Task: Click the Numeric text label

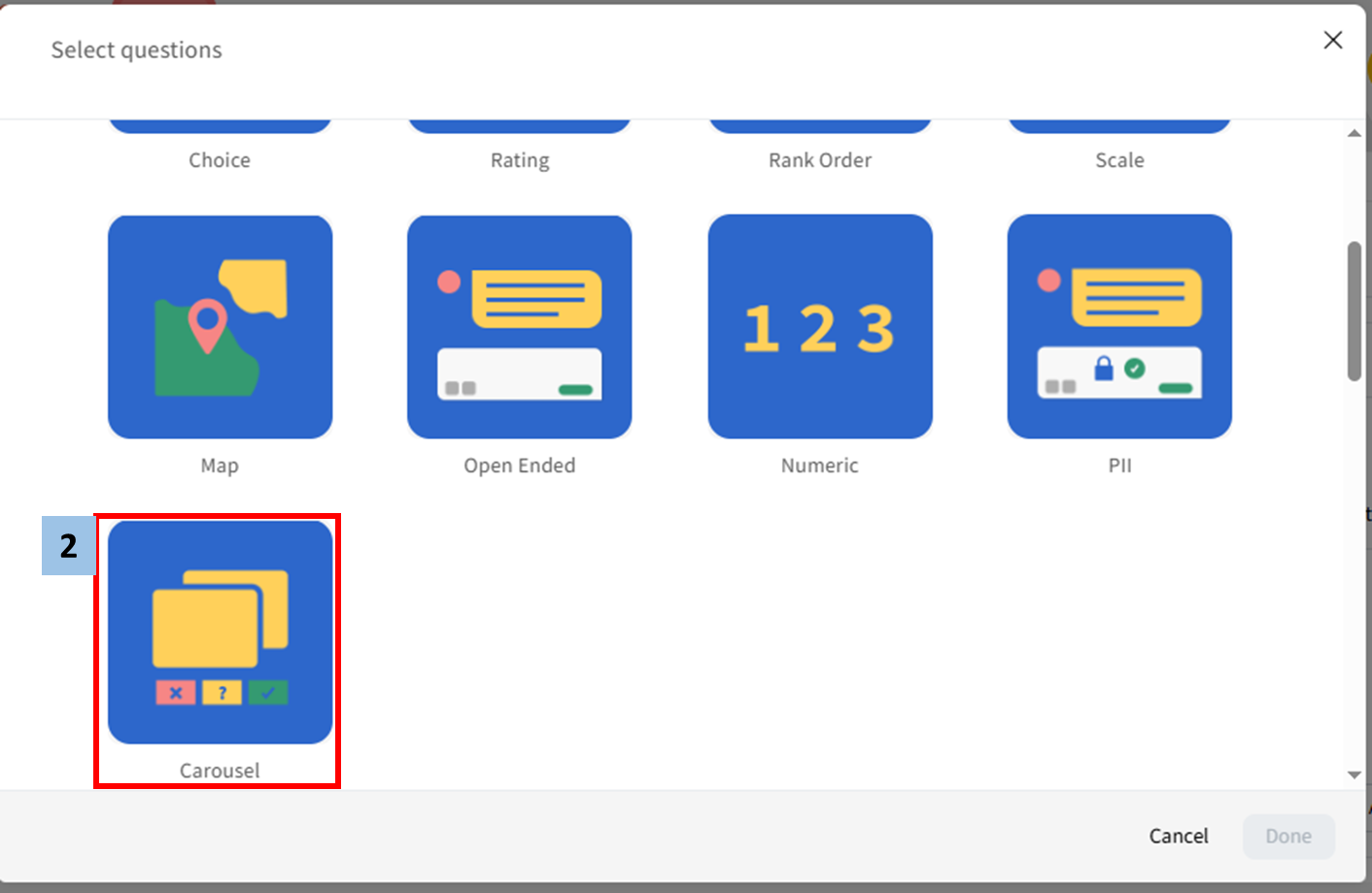Action: point(819,465)
